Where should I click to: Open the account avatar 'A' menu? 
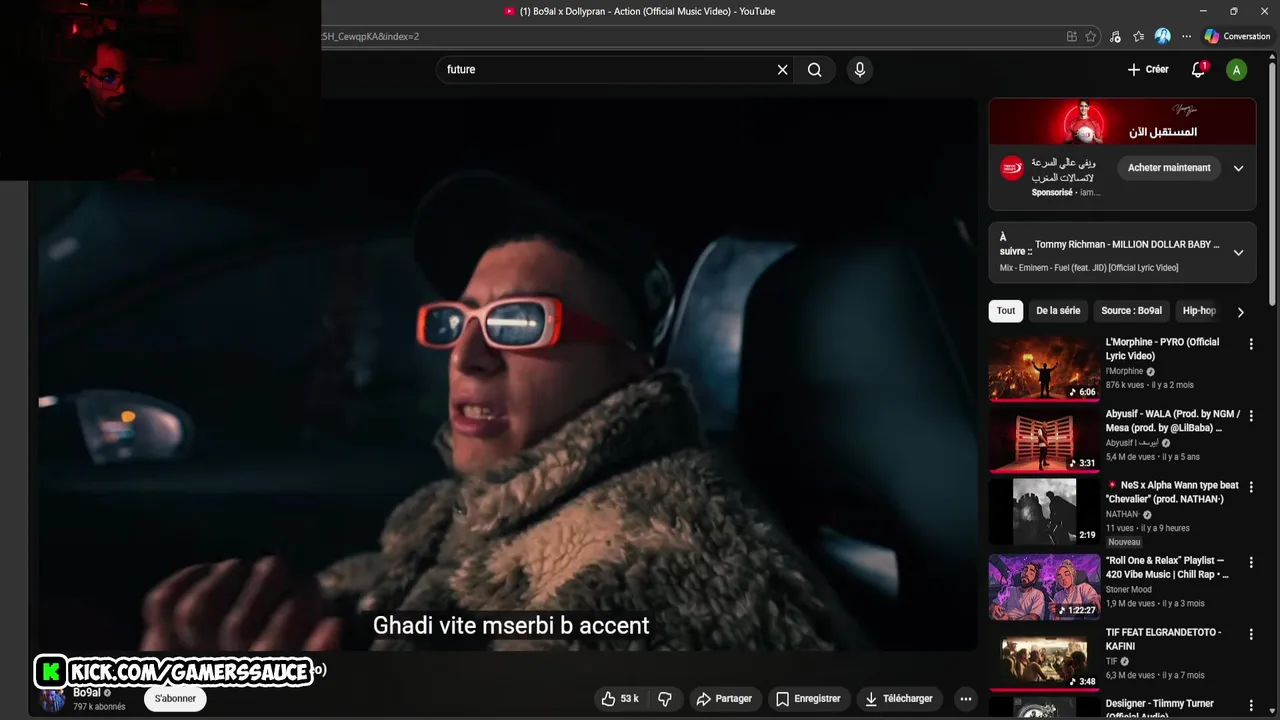pos(1237,70)
